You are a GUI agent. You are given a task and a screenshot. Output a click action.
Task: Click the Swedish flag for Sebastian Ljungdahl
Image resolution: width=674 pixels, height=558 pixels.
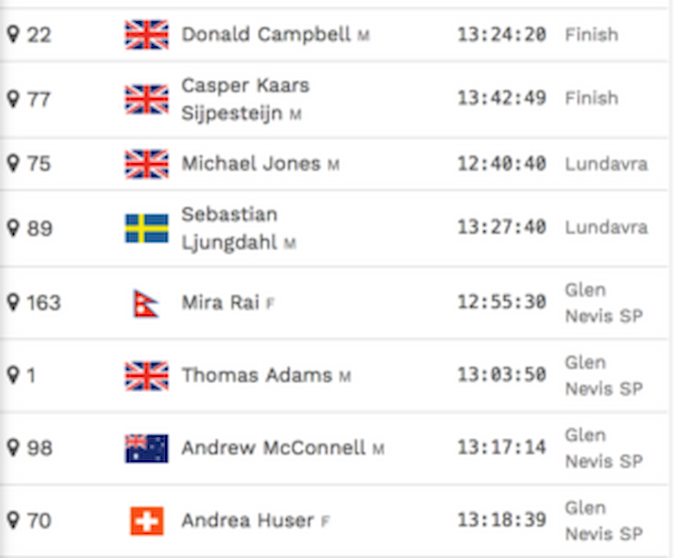tap(147, 228)
